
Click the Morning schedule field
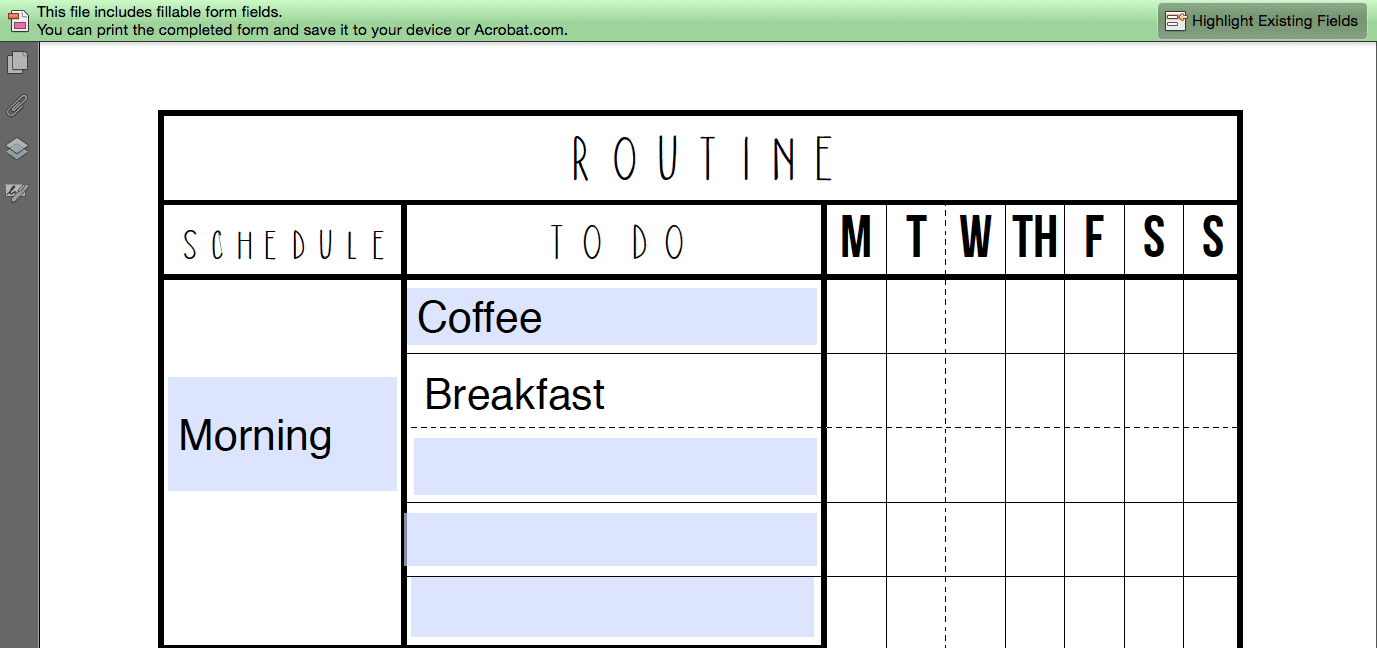coord(282,434)
